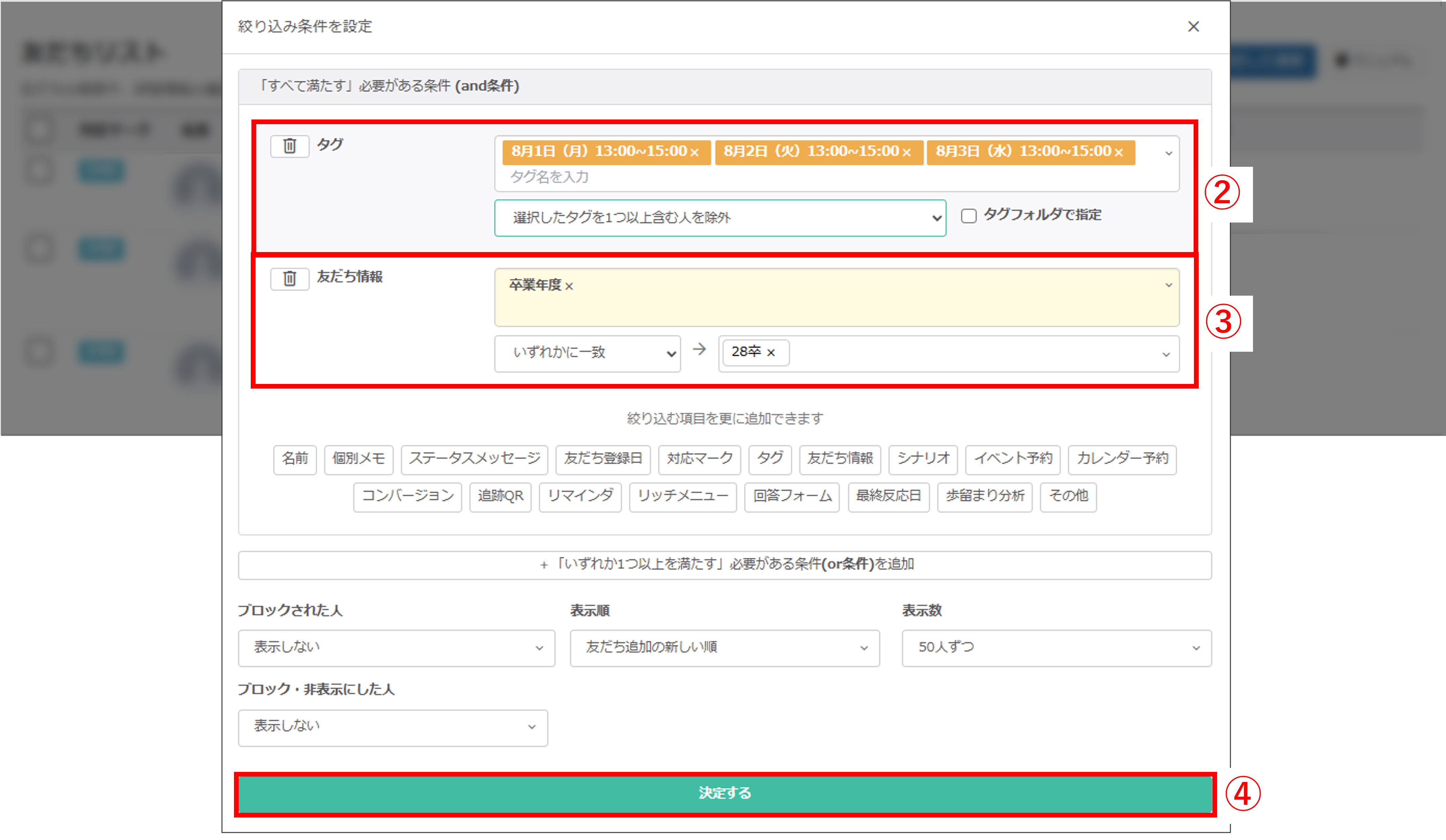The width and height of the screenshot is (1446, 840).
Task: Open the 選択したタグを1つ以上含む人を除外 dropdown
Action: (x=720, y=218)
